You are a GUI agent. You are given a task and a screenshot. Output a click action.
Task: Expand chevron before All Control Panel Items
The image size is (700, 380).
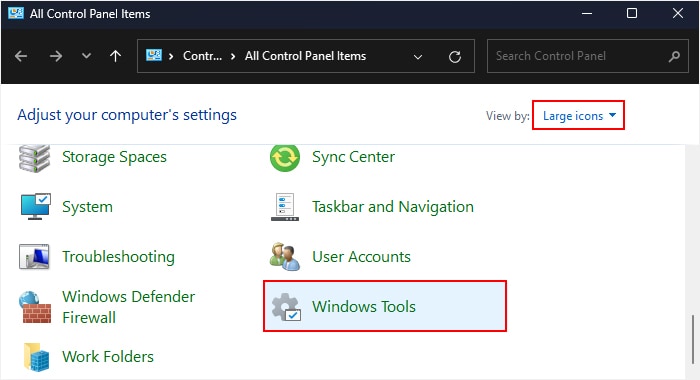pos(233,56)
